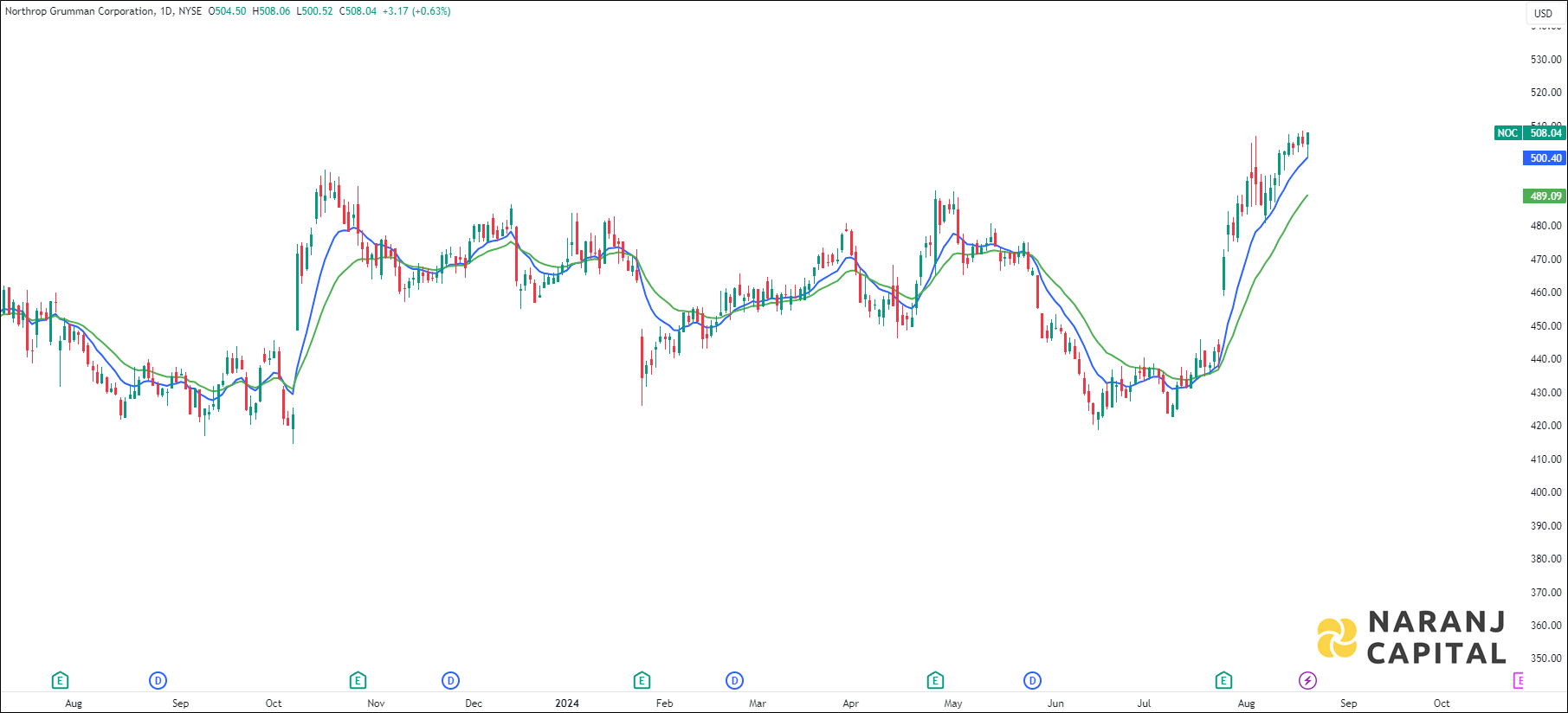
Task: Click the Feb label on time axis
Action: tap(664, 703)
